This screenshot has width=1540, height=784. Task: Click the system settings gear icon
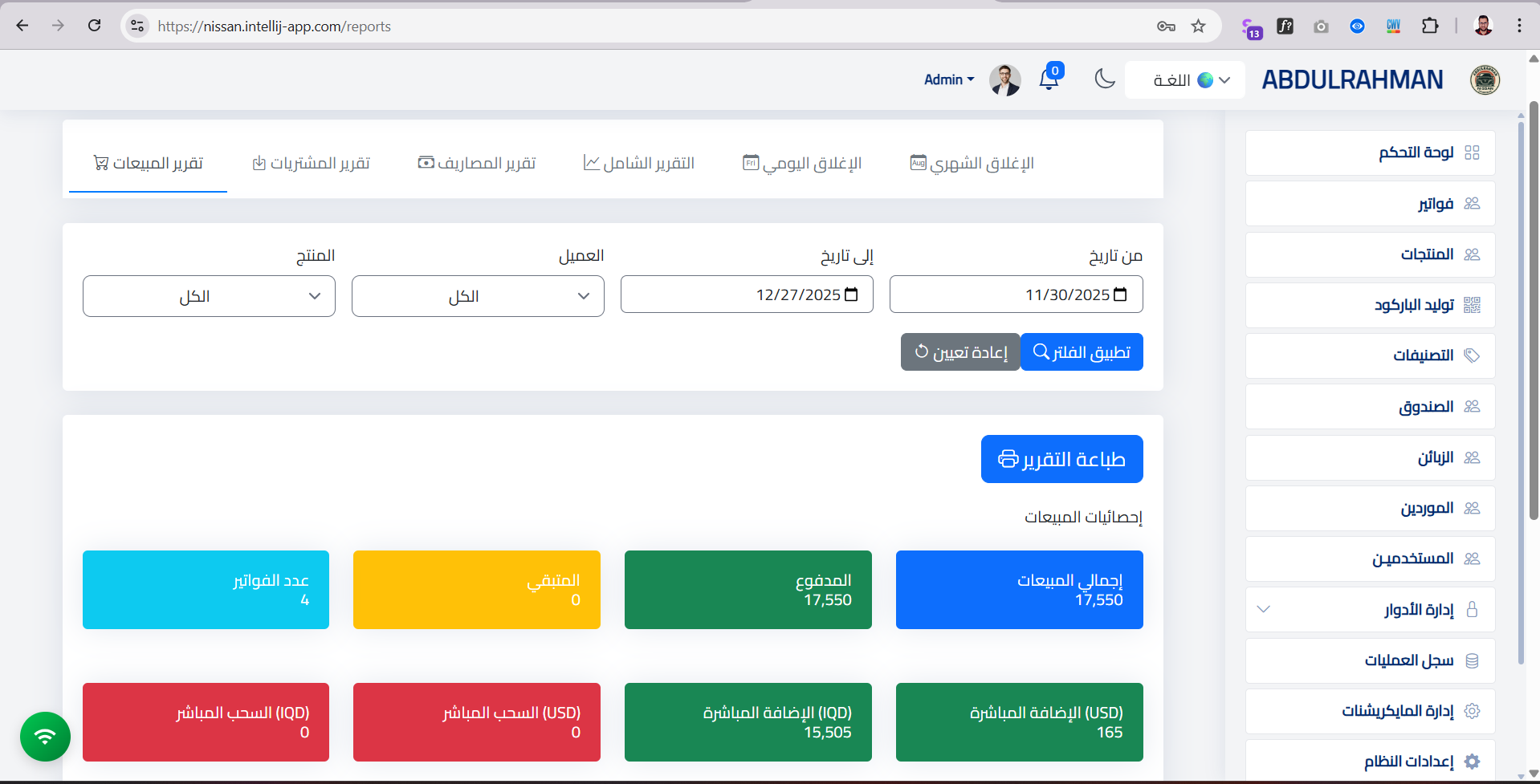point(1473,761)
